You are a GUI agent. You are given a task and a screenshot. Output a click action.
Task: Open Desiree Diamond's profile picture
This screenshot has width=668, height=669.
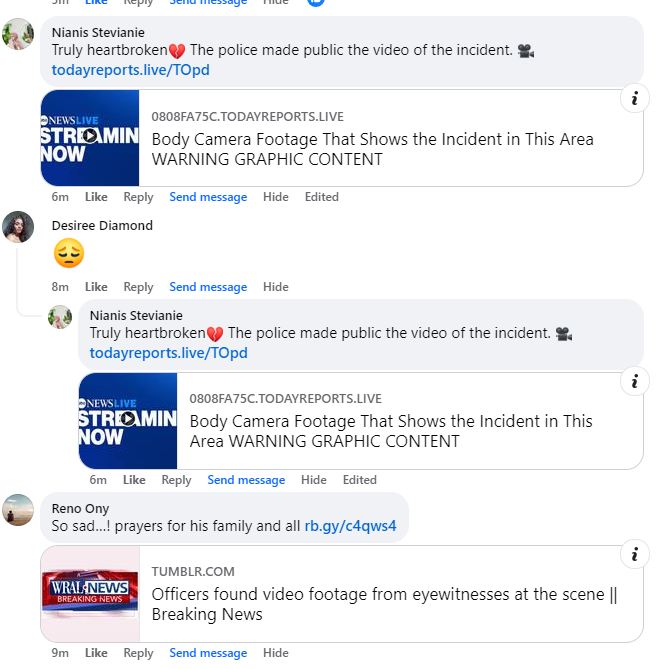[18, 227]
